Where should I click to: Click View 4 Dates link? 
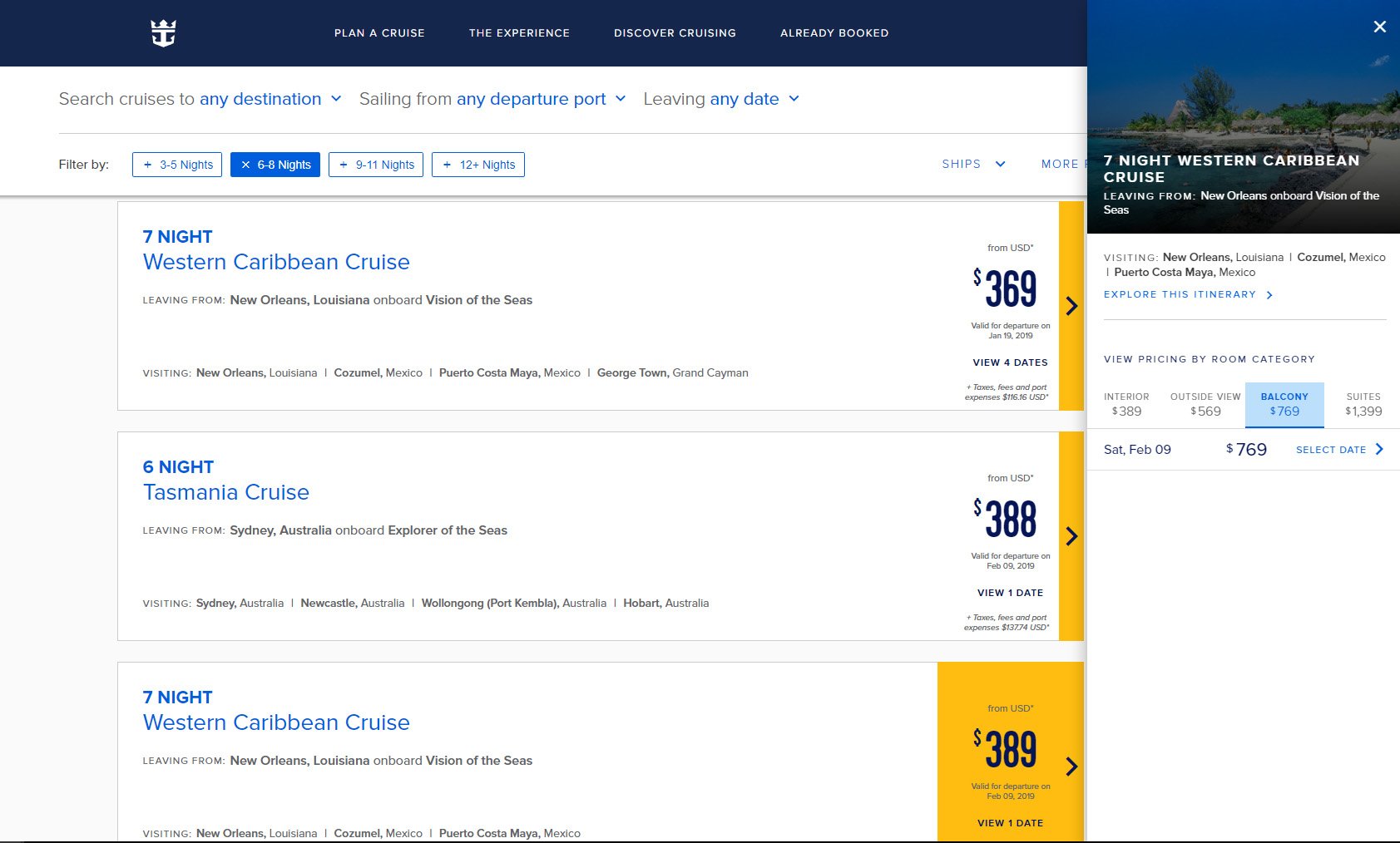(1010, 362)
